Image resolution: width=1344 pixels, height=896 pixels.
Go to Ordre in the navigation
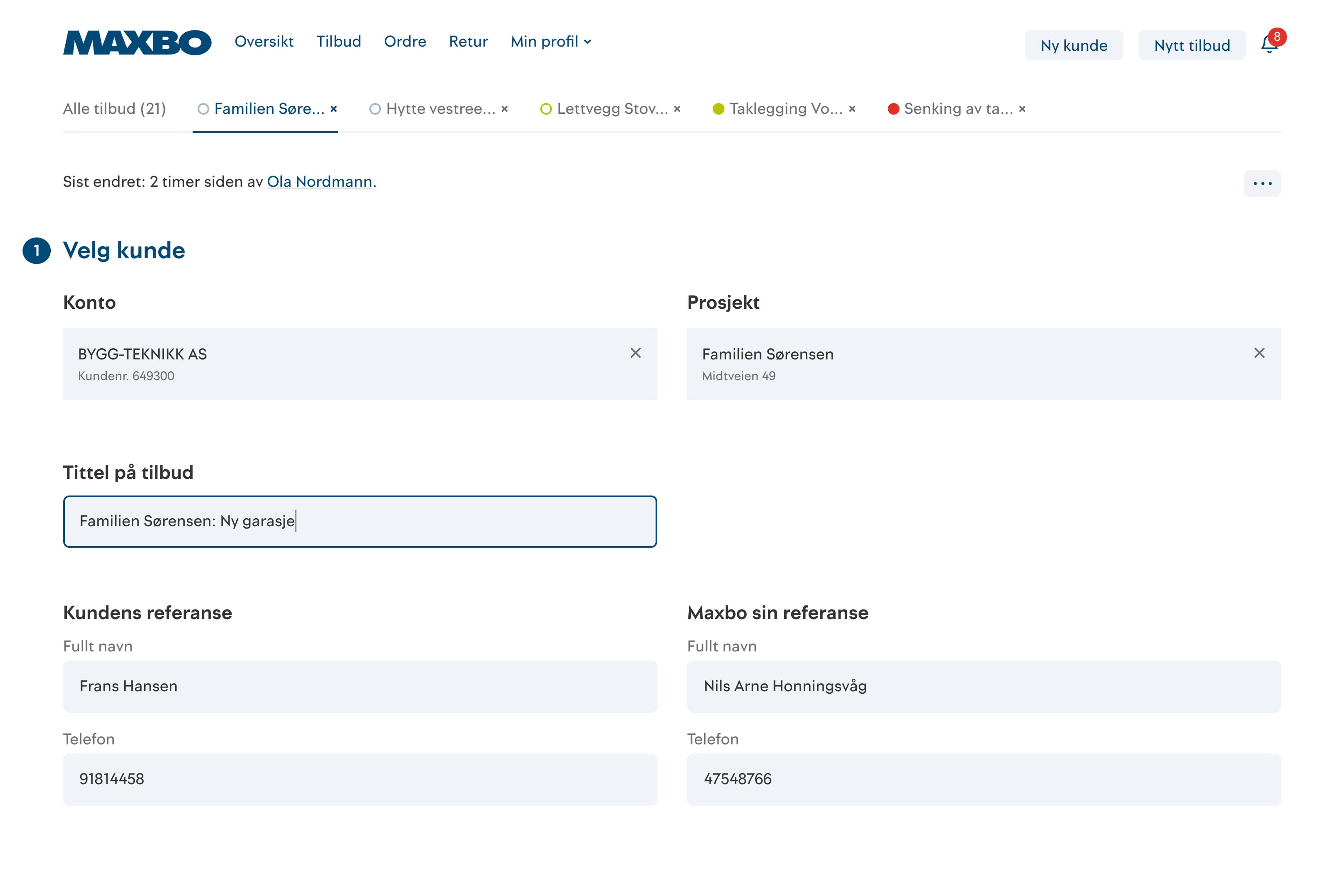[405, 42]
